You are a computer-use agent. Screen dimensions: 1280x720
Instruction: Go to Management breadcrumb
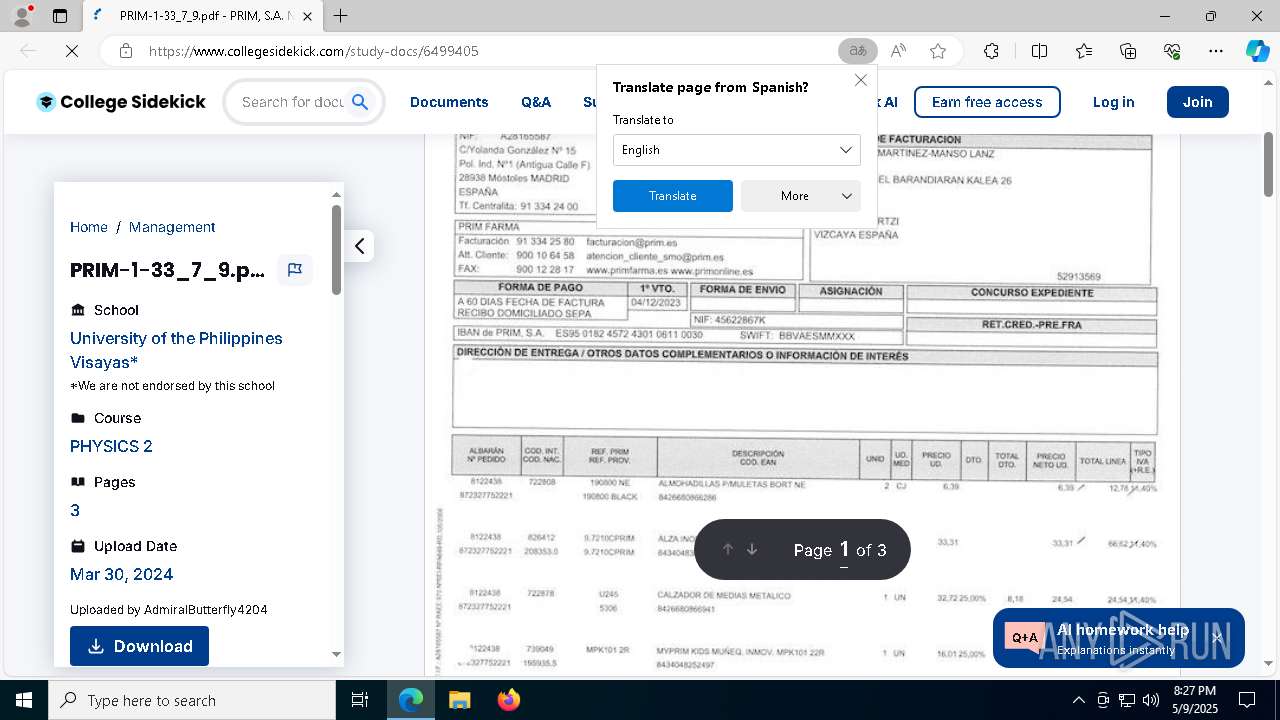(172, 227)
